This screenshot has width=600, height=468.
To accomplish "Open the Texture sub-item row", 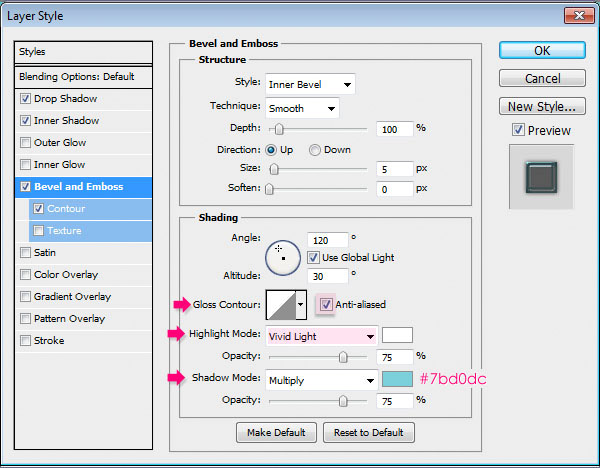I will pos(90,231).
